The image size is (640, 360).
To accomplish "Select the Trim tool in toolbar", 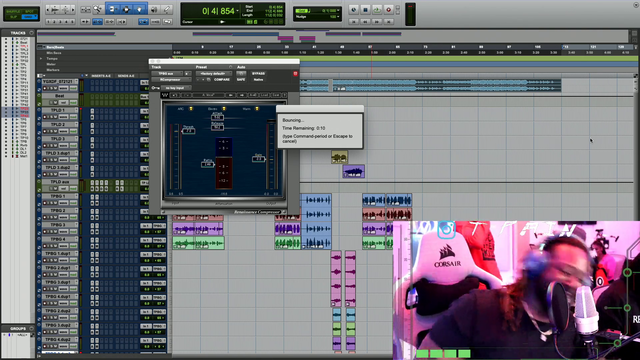I will click(x=112, y=9).
